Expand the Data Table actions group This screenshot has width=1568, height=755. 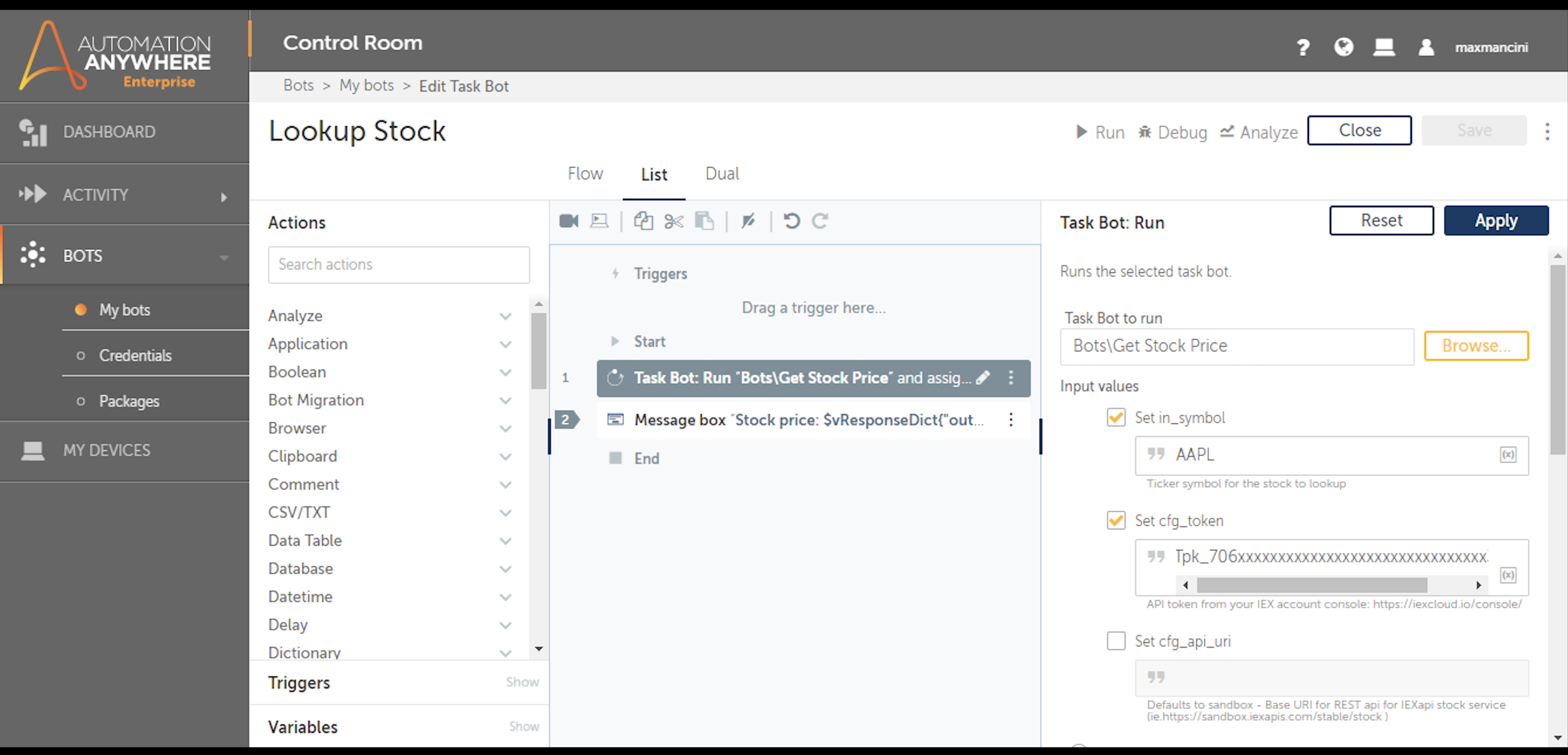[x=505, y=541]
